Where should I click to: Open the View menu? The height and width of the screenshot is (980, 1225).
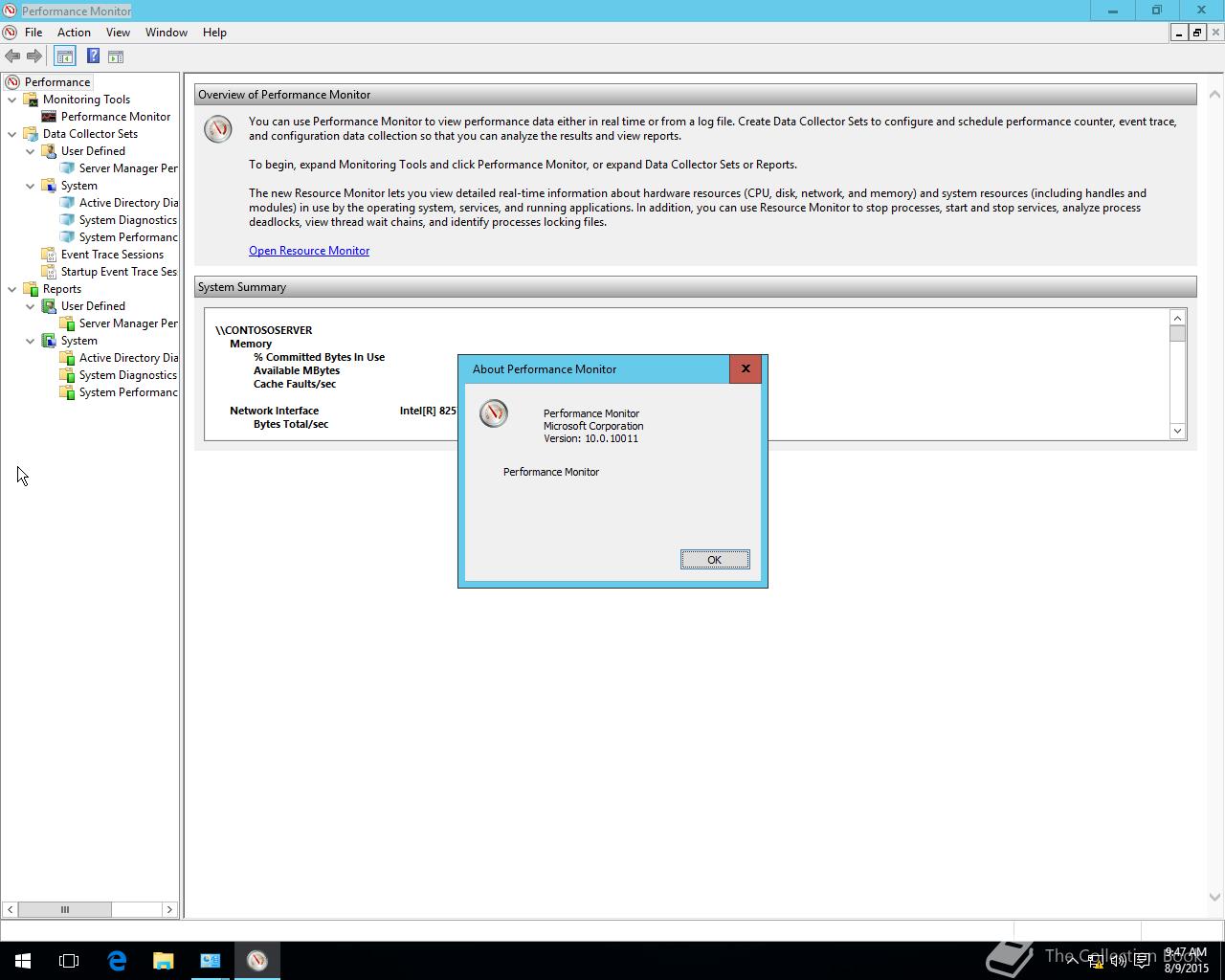pos(118,33)
